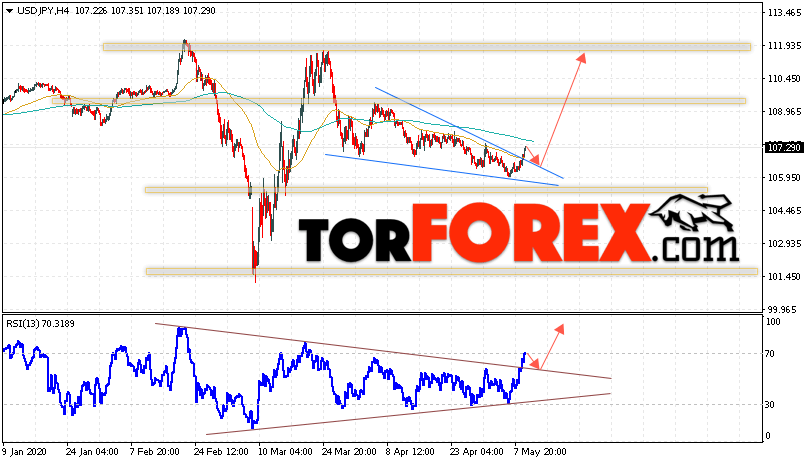The image size is (808, 463).
Task: Click the RSI scale value 0
Action: point(768,436)
